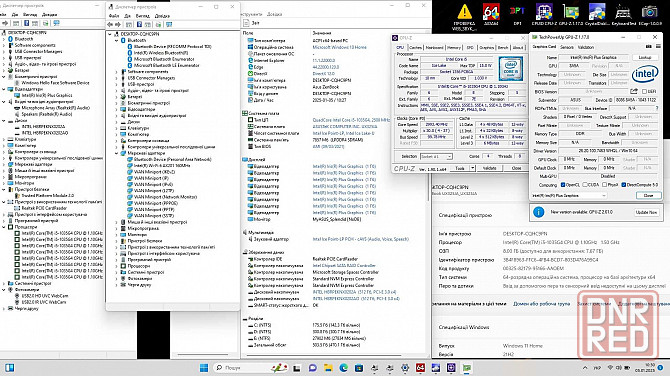Toggle DirectCompute 5.0 checkbox in GPU-Z
670x376 pixels.
point(623,185)
